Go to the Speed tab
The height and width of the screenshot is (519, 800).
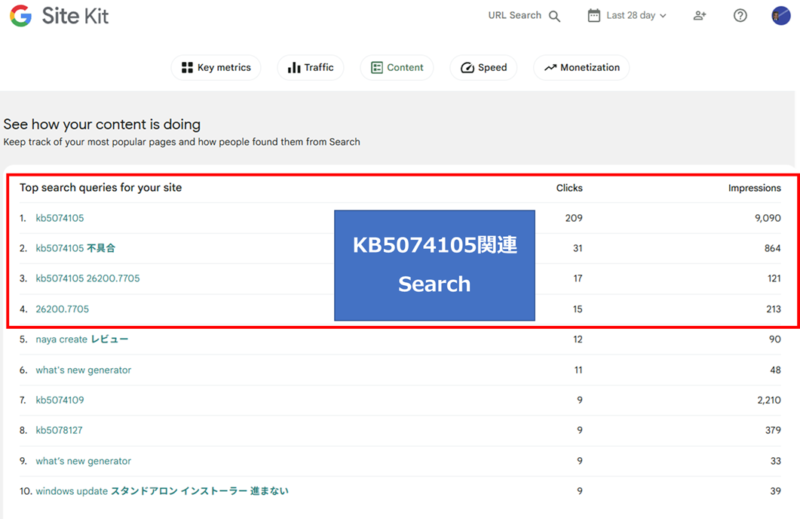tap(483, 67)
